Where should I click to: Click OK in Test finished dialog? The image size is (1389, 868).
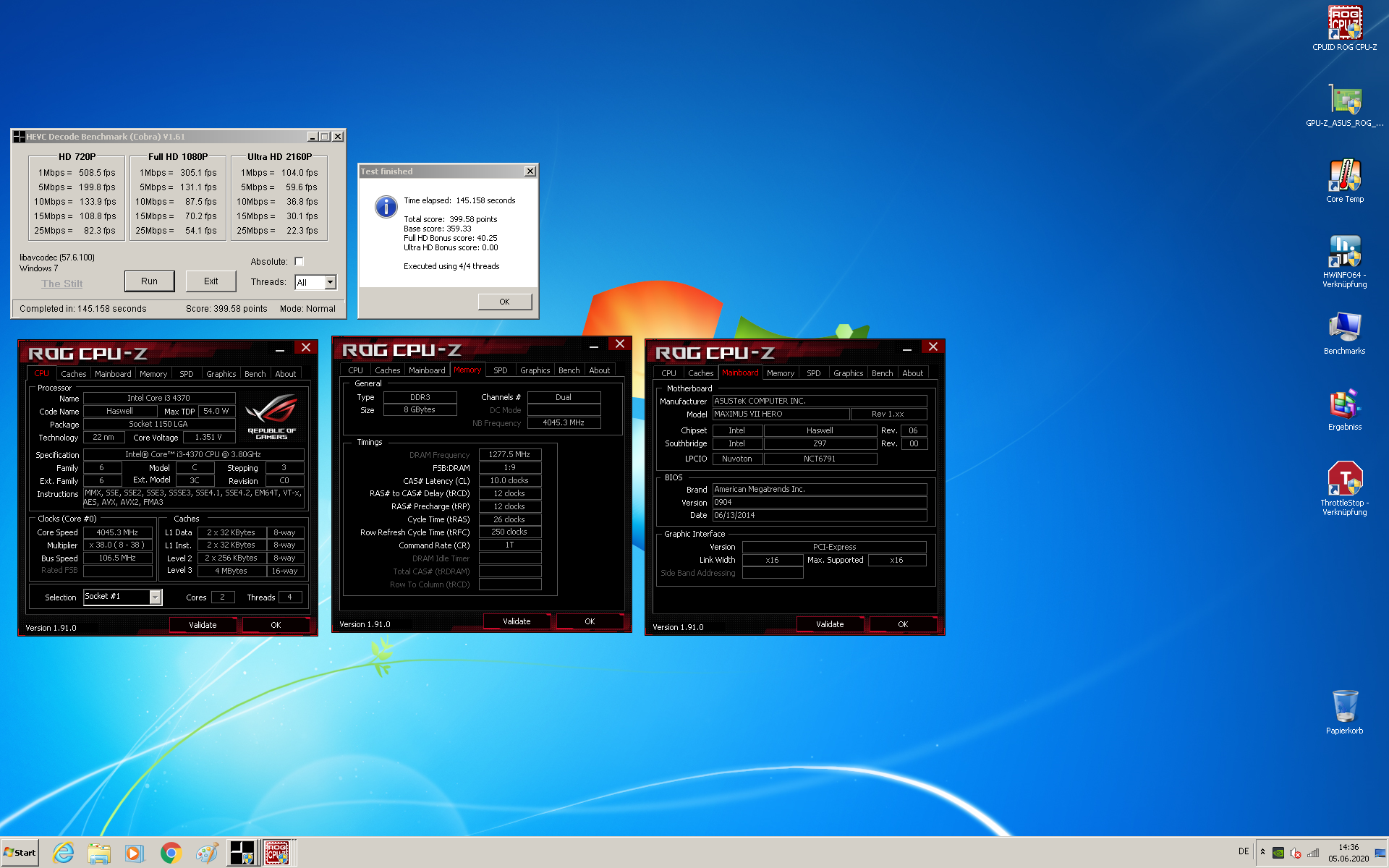click(x=504, y=302)
